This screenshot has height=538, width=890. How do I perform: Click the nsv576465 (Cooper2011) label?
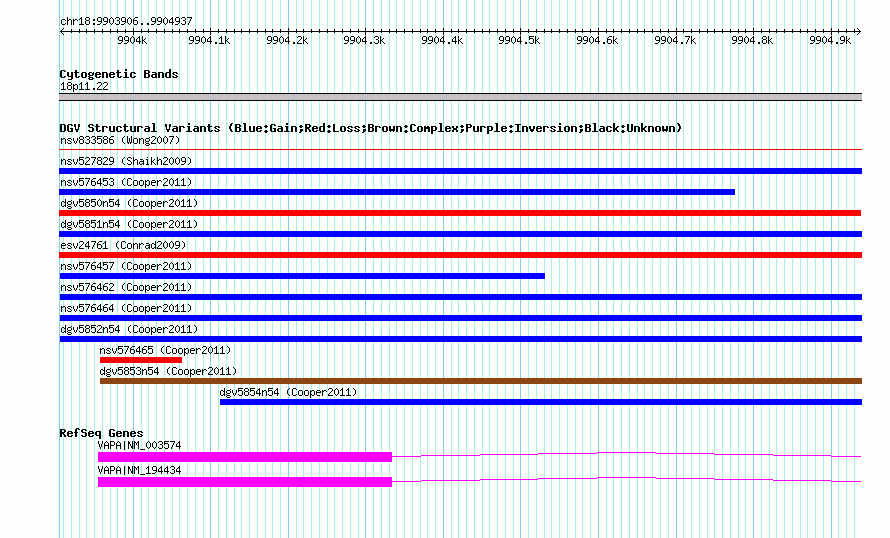tap(165, 350)
